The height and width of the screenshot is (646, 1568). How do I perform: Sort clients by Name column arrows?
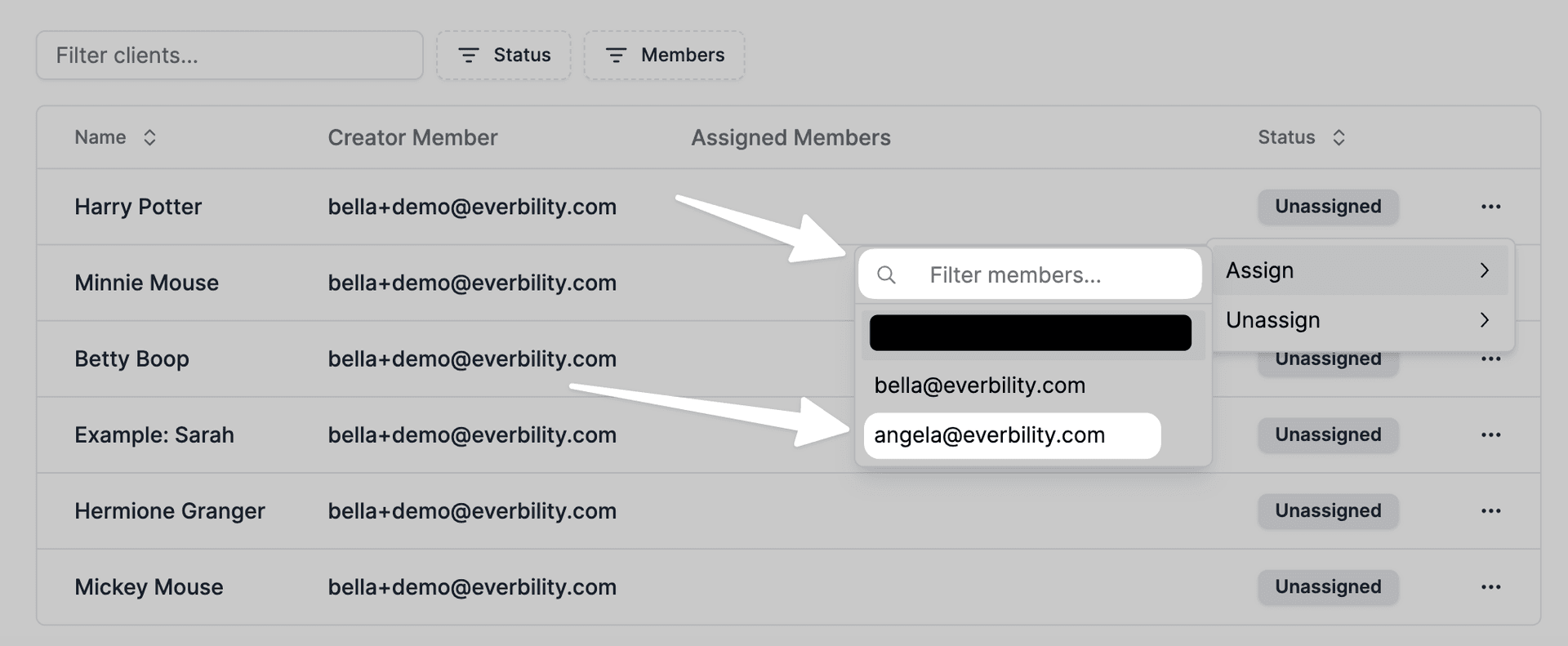coord(149,137)
